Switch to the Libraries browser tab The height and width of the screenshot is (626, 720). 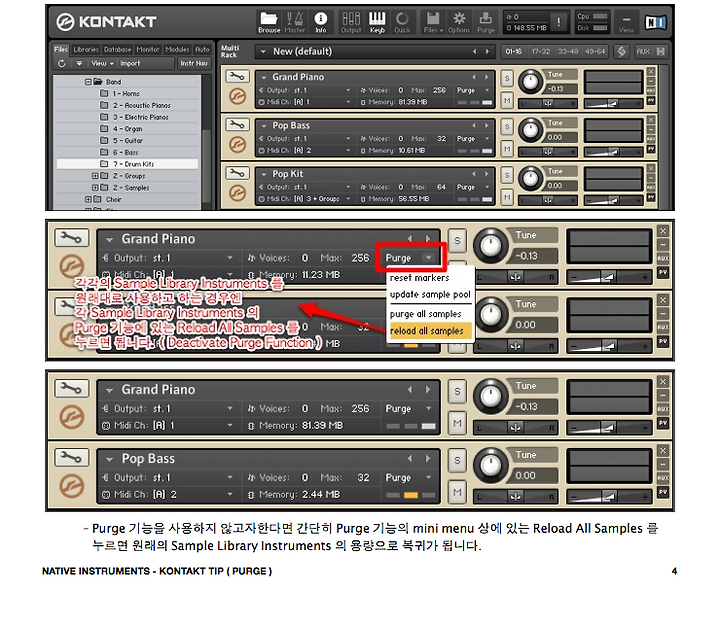click(x=86, y=49)
